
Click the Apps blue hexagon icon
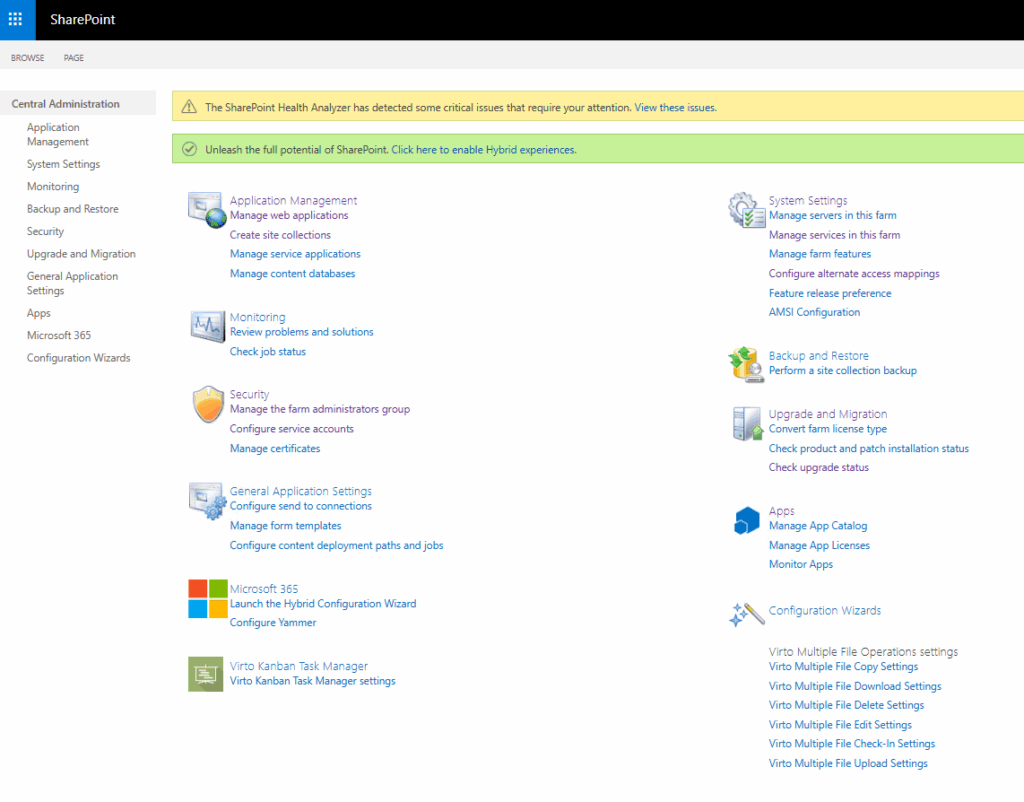747,520
